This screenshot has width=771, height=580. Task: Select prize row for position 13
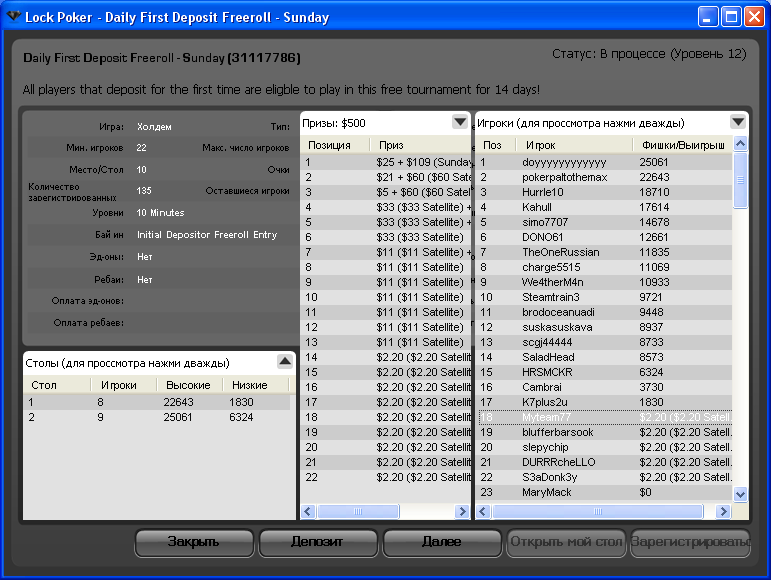click(x=386, y=342)
